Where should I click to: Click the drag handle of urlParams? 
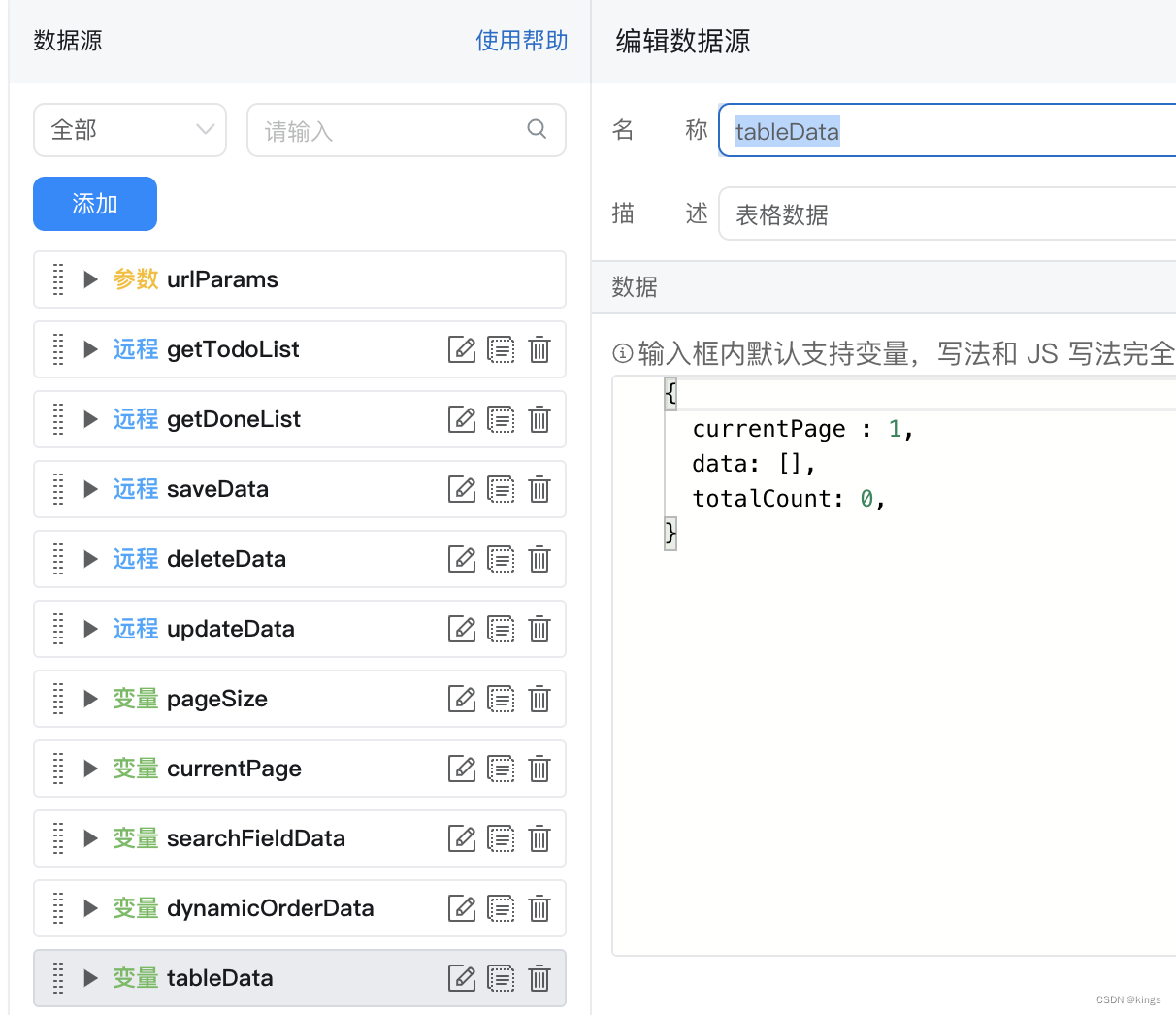click(58, 279)
